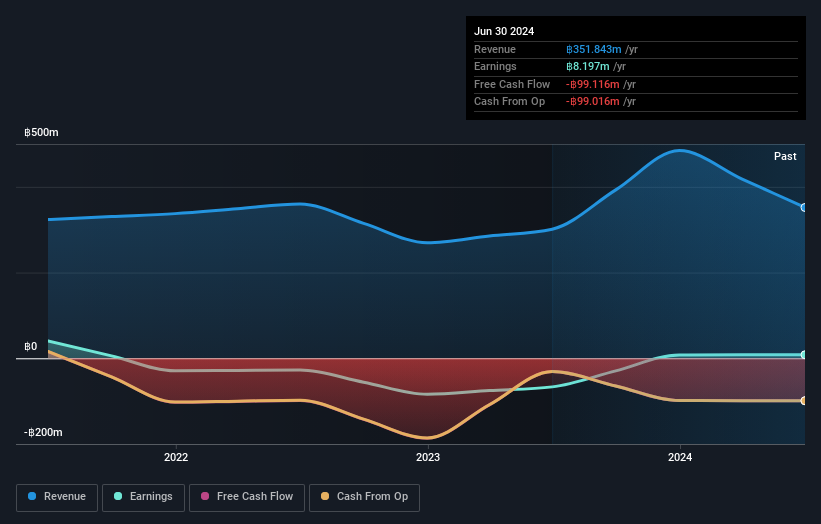Click the ฿0 y-axis label
The width and height of the screenshot is (821, 524).
(x=31, y=347)
